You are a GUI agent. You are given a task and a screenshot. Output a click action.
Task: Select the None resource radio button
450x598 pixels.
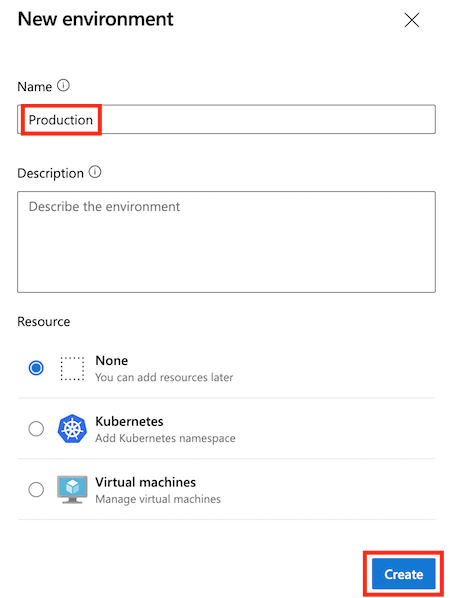(36, 368)
